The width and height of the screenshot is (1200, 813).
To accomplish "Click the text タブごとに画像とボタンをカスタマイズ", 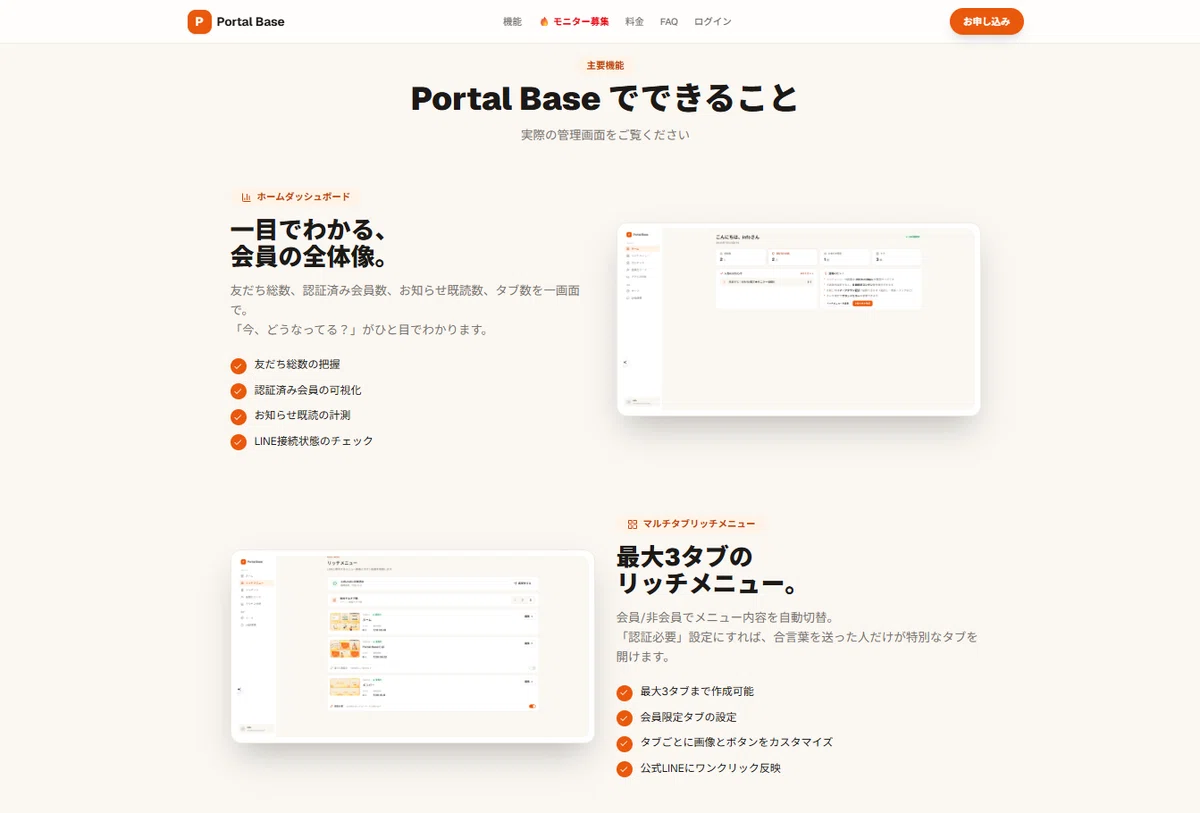I will (736, 743).
